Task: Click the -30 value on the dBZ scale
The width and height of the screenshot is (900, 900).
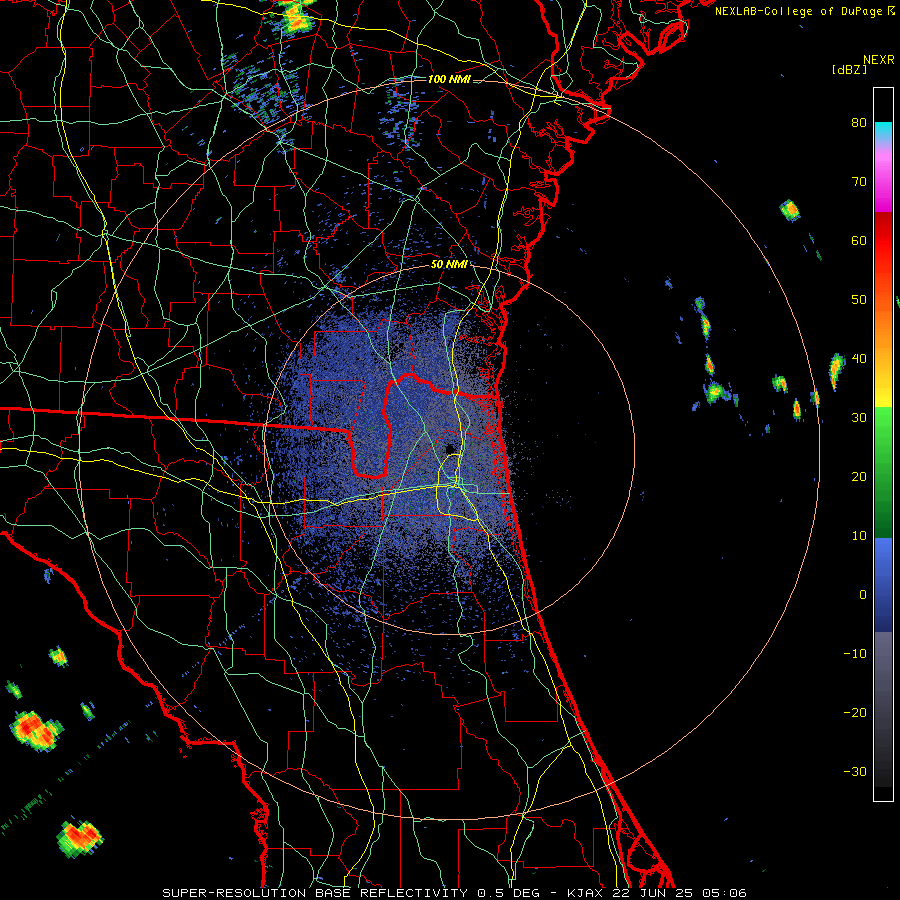Action: point(855,771)
